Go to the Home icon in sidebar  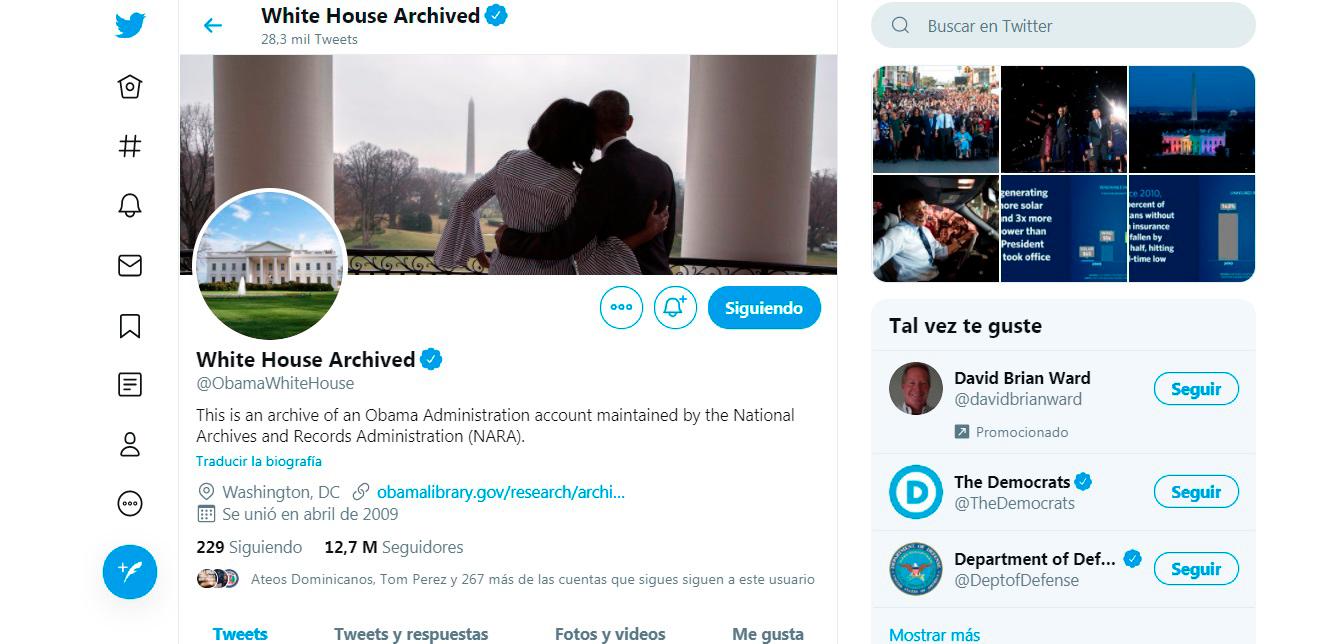pos(130,87)
